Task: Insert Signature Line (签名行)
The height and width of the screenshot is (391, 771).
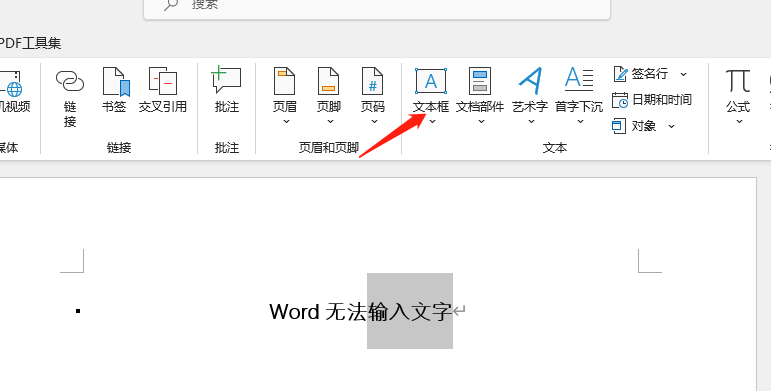Action: (640, 74)
